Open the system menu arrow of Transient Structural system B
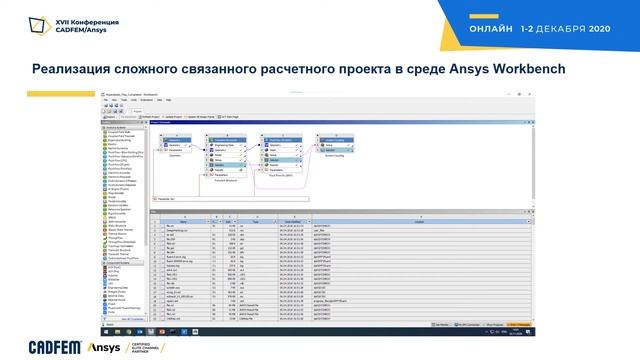Screen dimensions: 640x360 [x=207, y=135]
